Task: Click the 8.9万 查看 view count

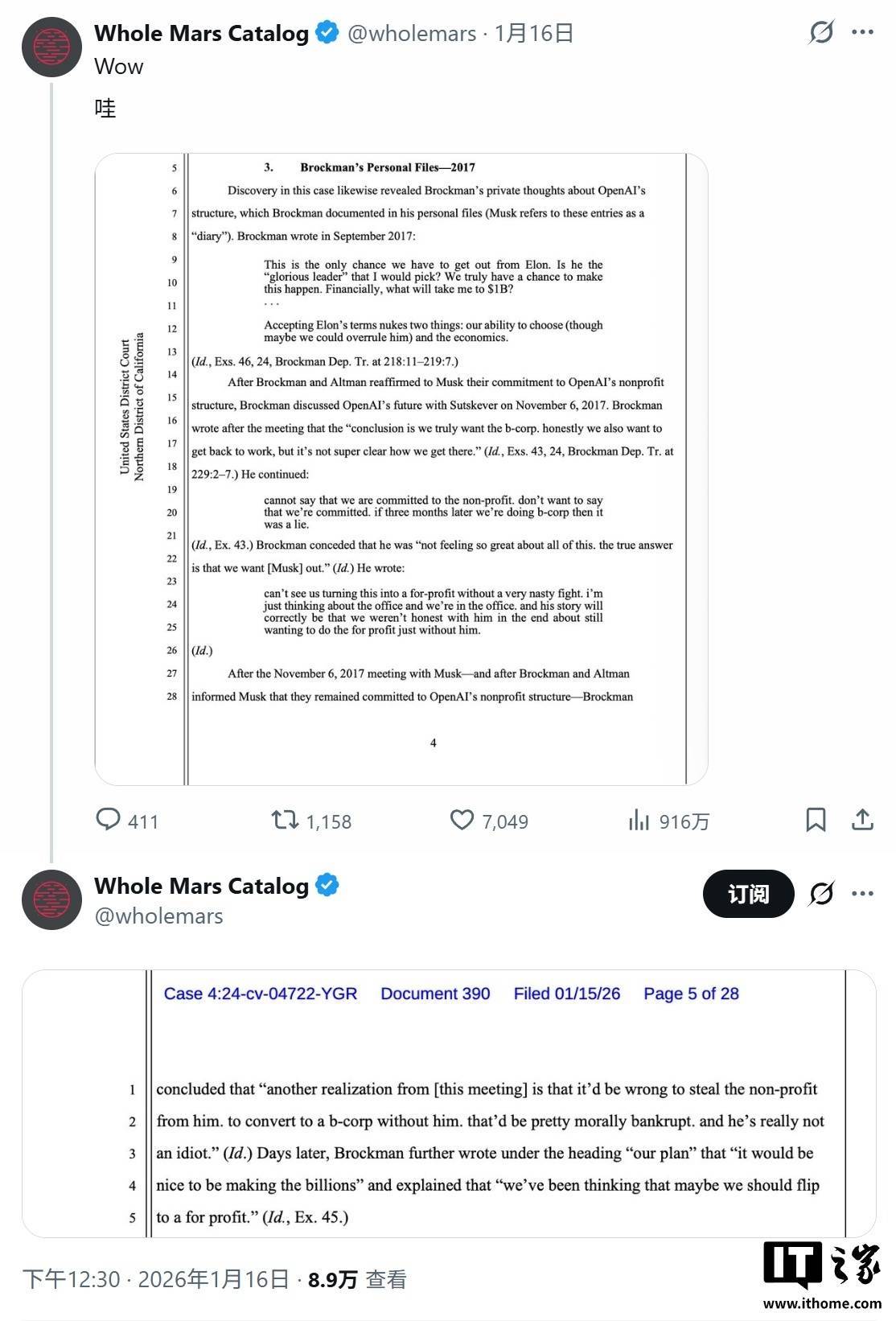Action: [x=356, y=1279]
